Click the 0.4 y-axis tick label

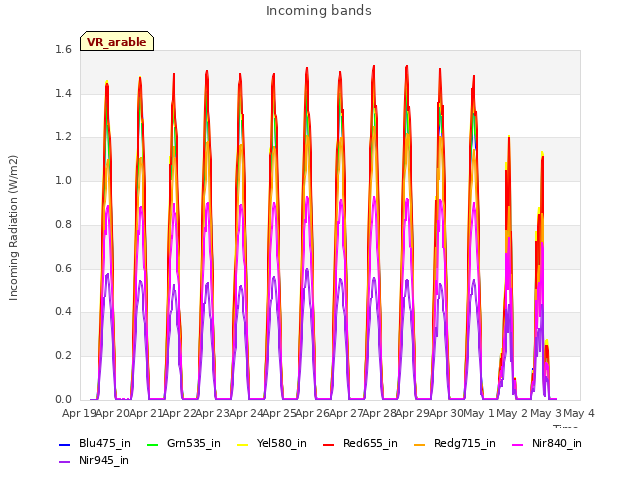pyautogui.click(x=63, y=311)
